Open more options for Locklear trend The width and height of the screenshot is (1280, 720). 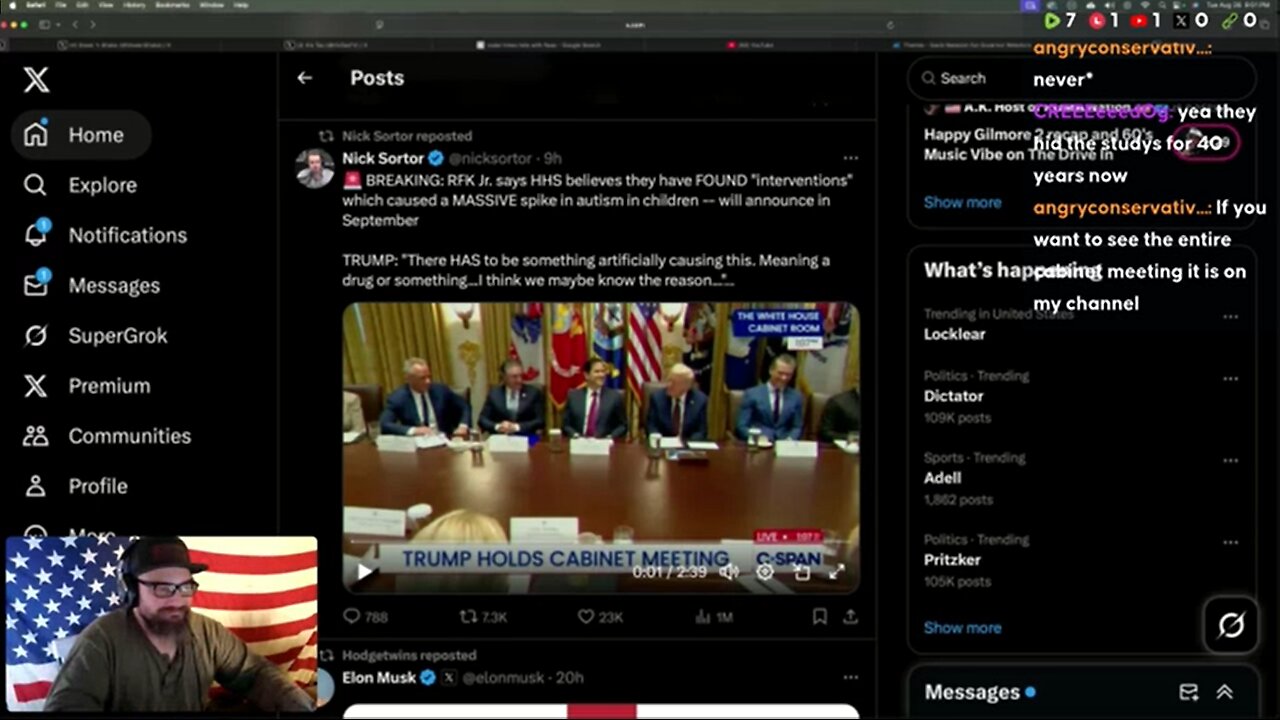[1230, 316]
